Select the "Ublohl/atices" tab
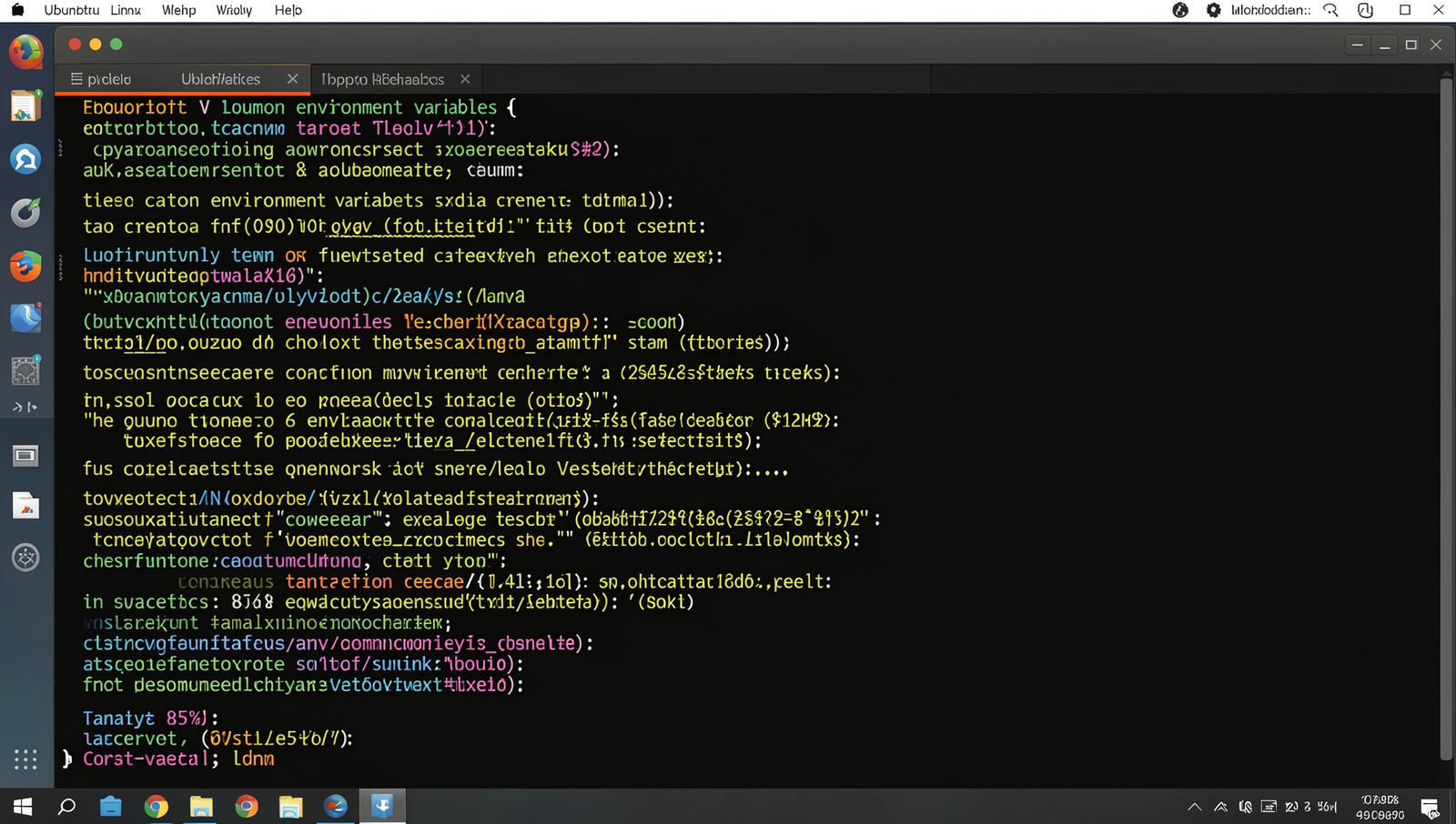Screen dimensions: 1456x824 (x=220, y=79)
